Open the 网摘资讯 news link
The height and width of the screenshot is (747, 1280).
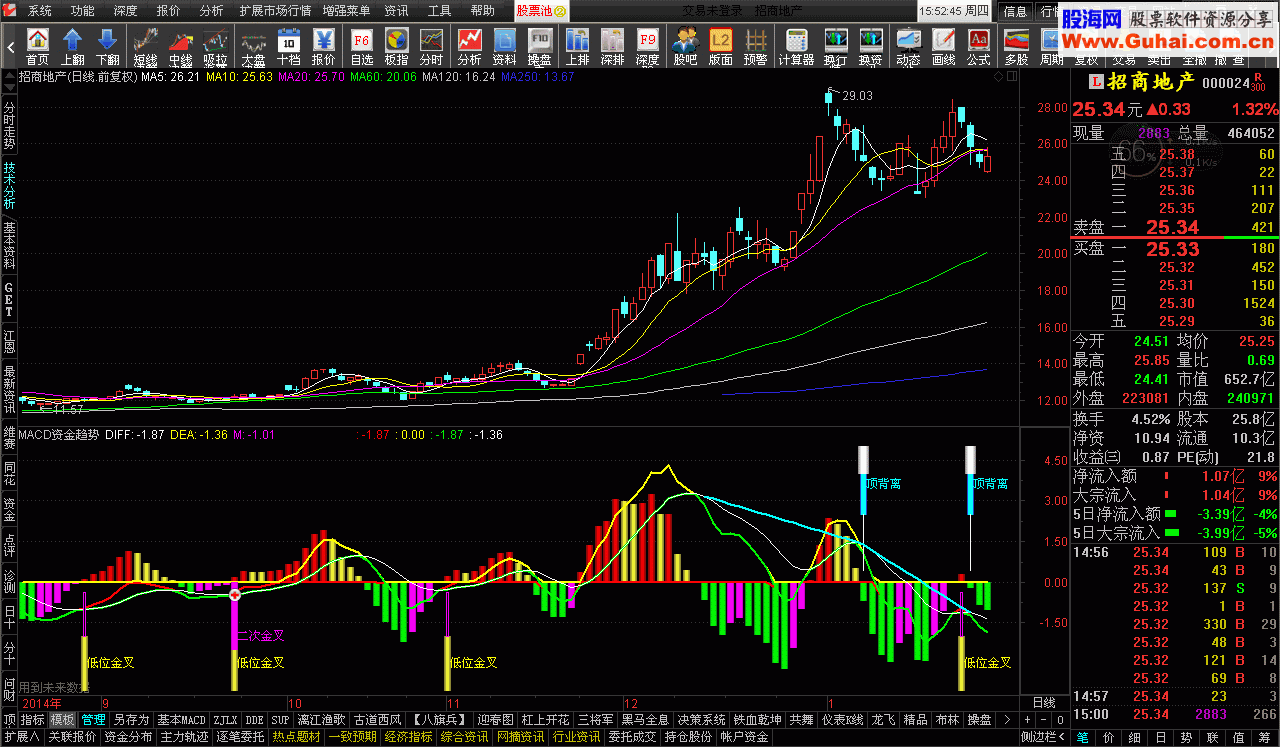520,737
